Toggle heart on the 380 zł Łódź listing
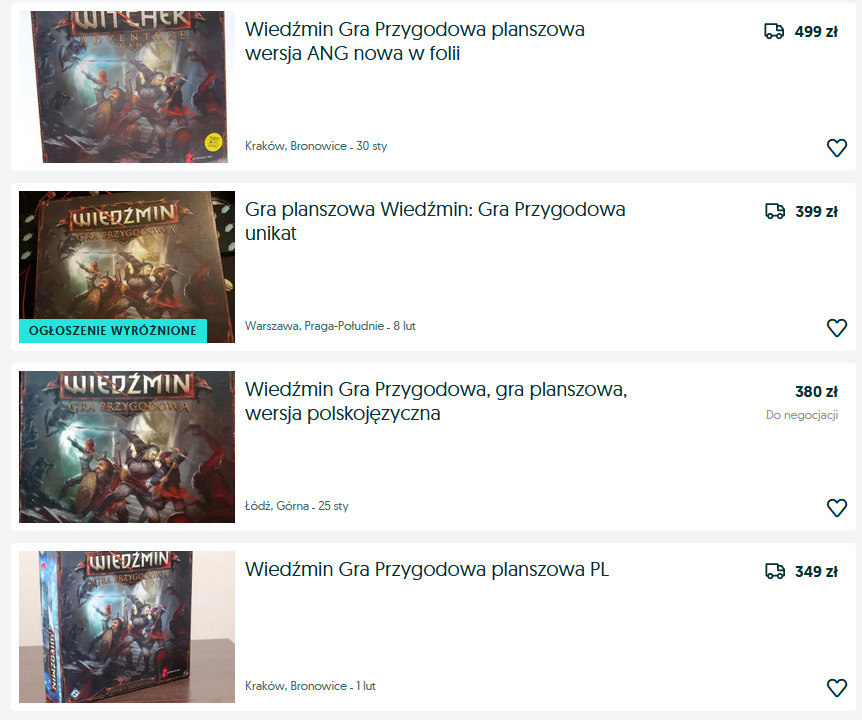The image size is (862, 720). coord(837,508)
